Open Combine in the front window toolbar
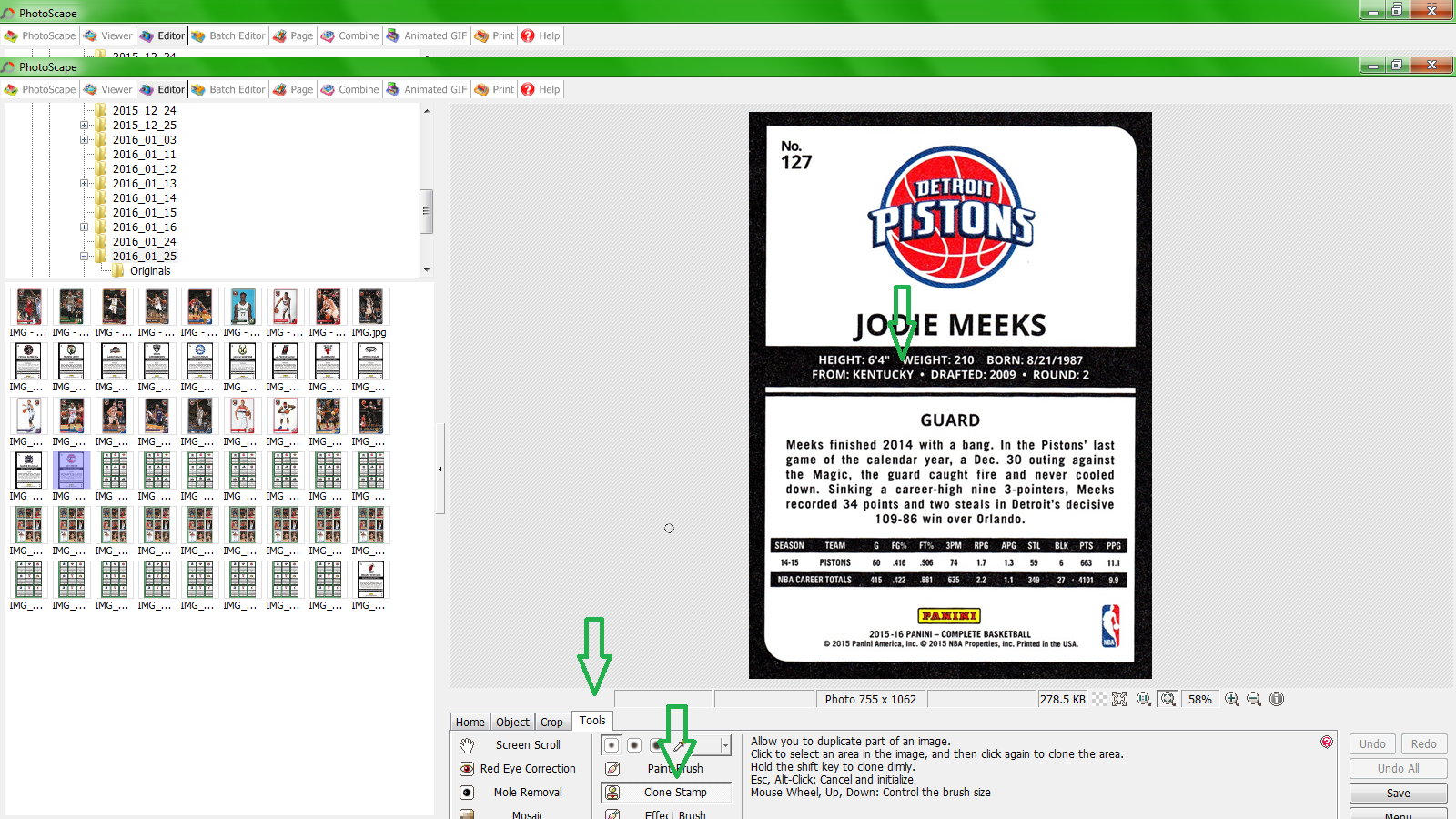Screen dimensions: 1456x819 pyautogui.click(x=349, y=89)
